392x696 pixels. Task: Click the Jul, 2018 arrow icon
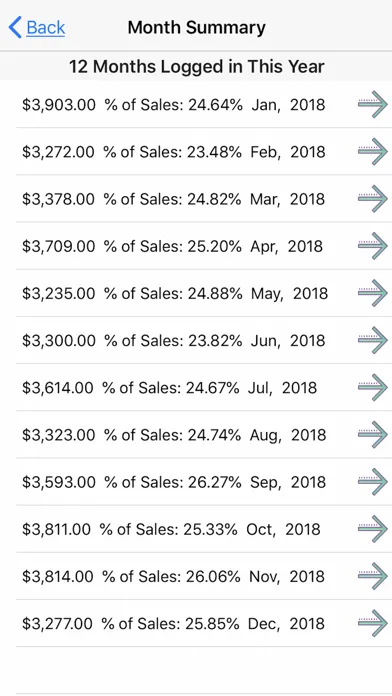(373, 387)
